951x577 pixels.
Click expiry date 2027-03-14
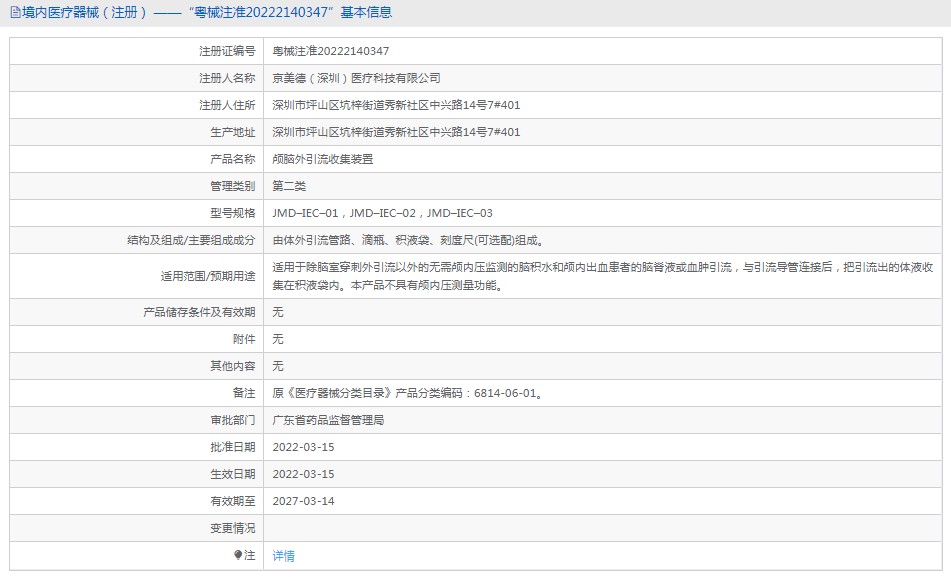303,501
